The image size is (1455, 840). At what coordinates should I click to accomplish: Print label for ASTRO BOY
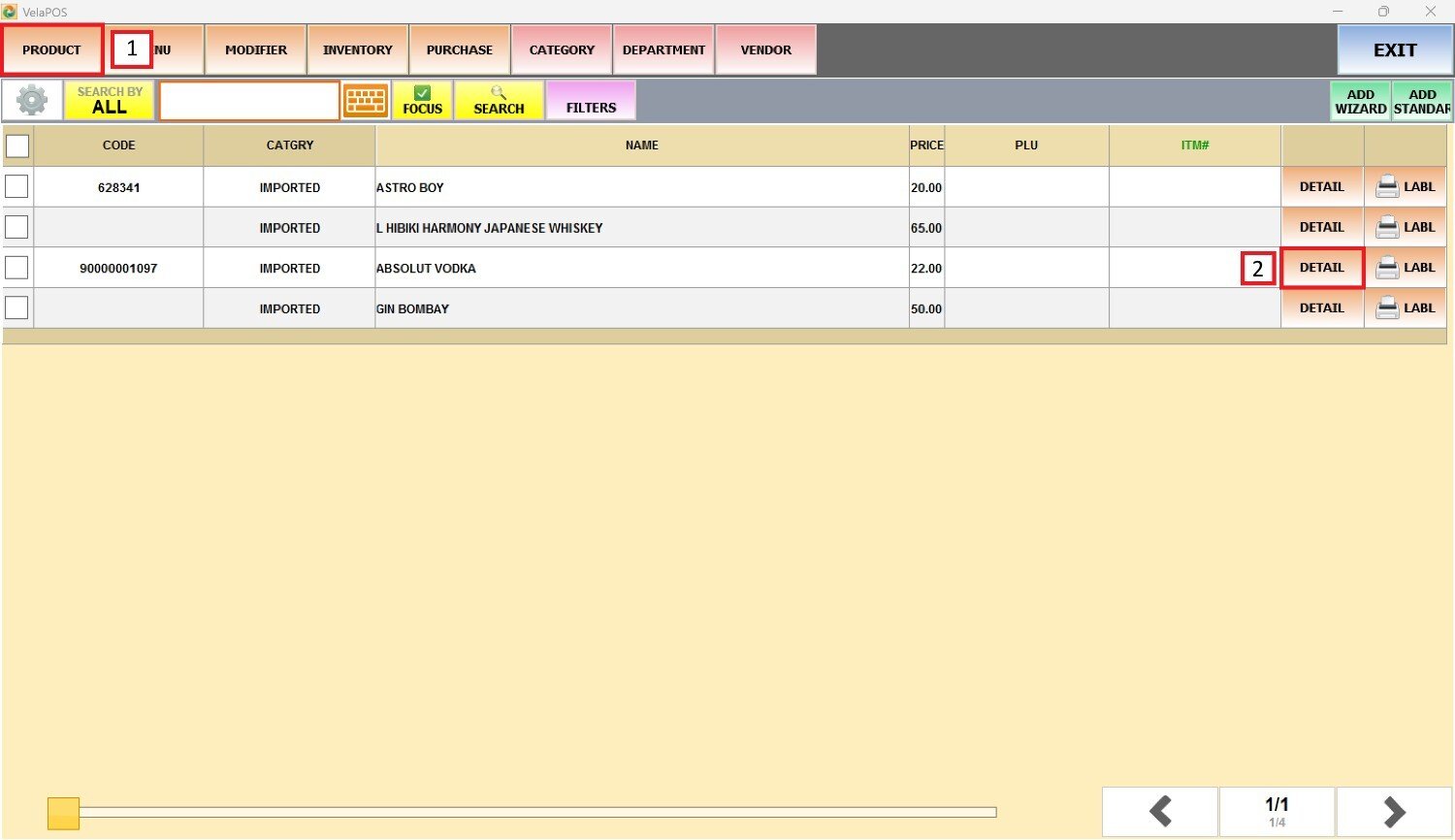click(x=1405, y=186)
